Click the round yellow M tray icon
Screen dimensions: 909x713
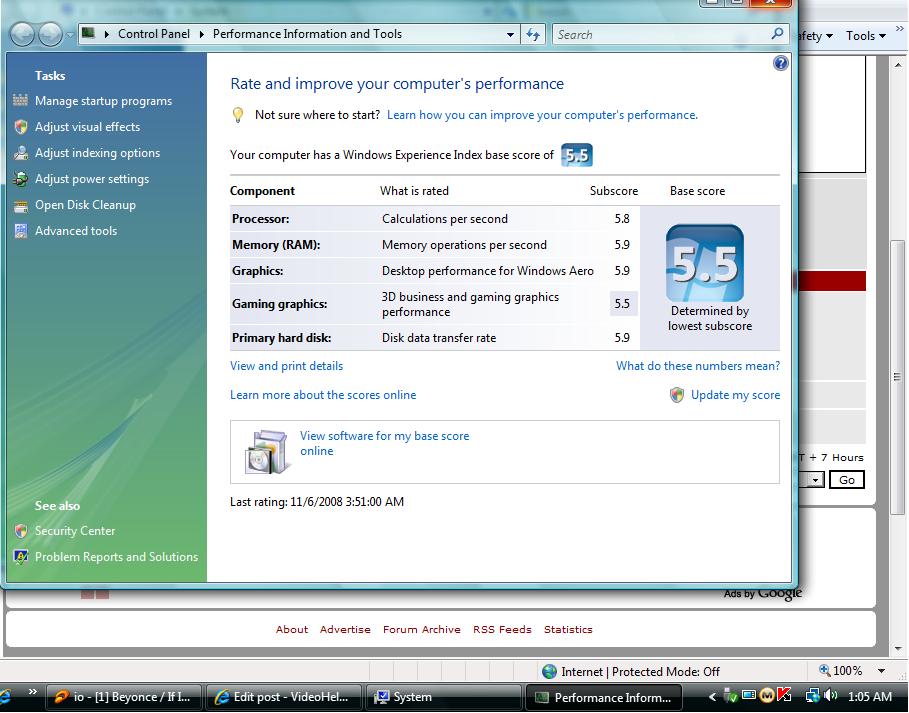(767, 695)
